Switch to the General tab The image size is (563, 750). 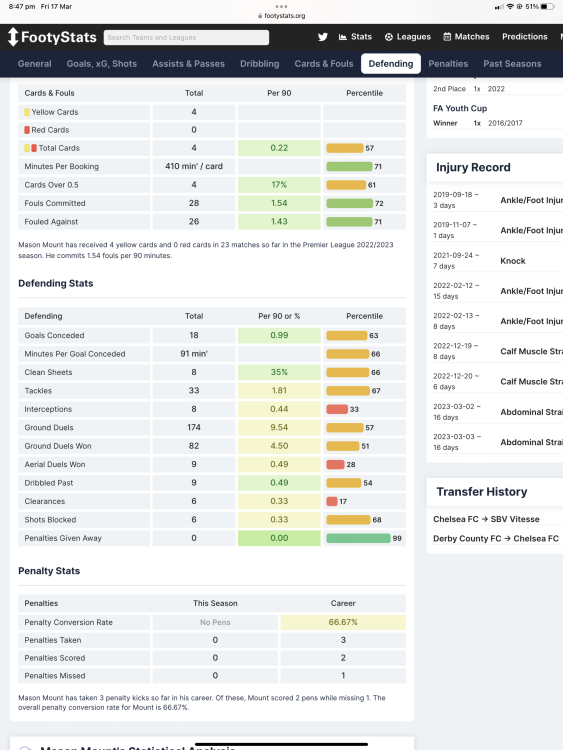(34, 64)
